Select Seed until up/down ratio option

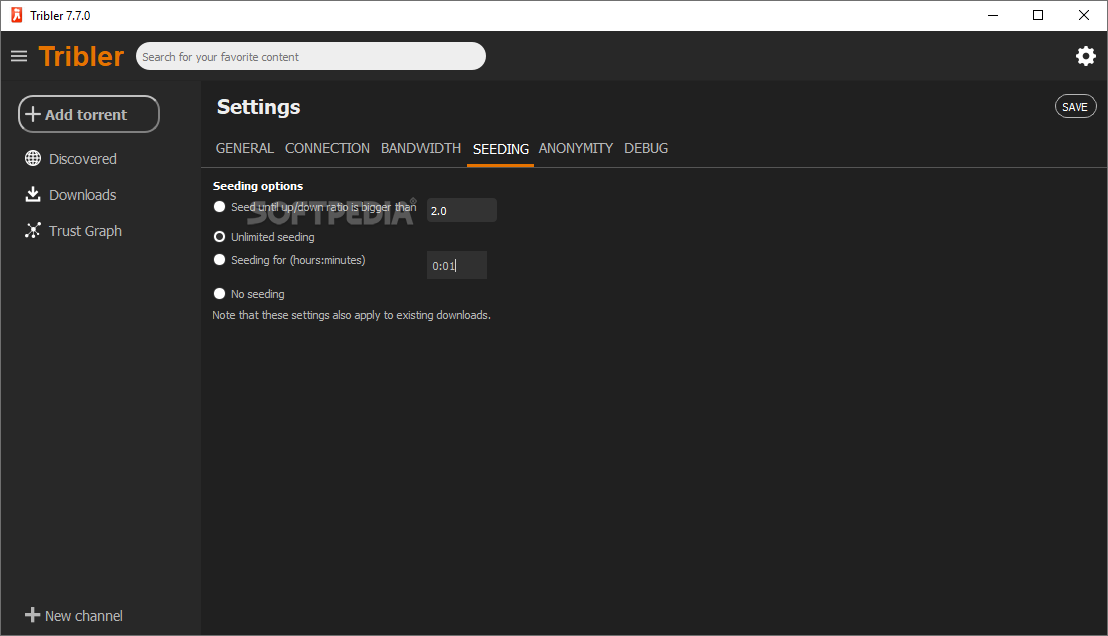click(219, 207)
